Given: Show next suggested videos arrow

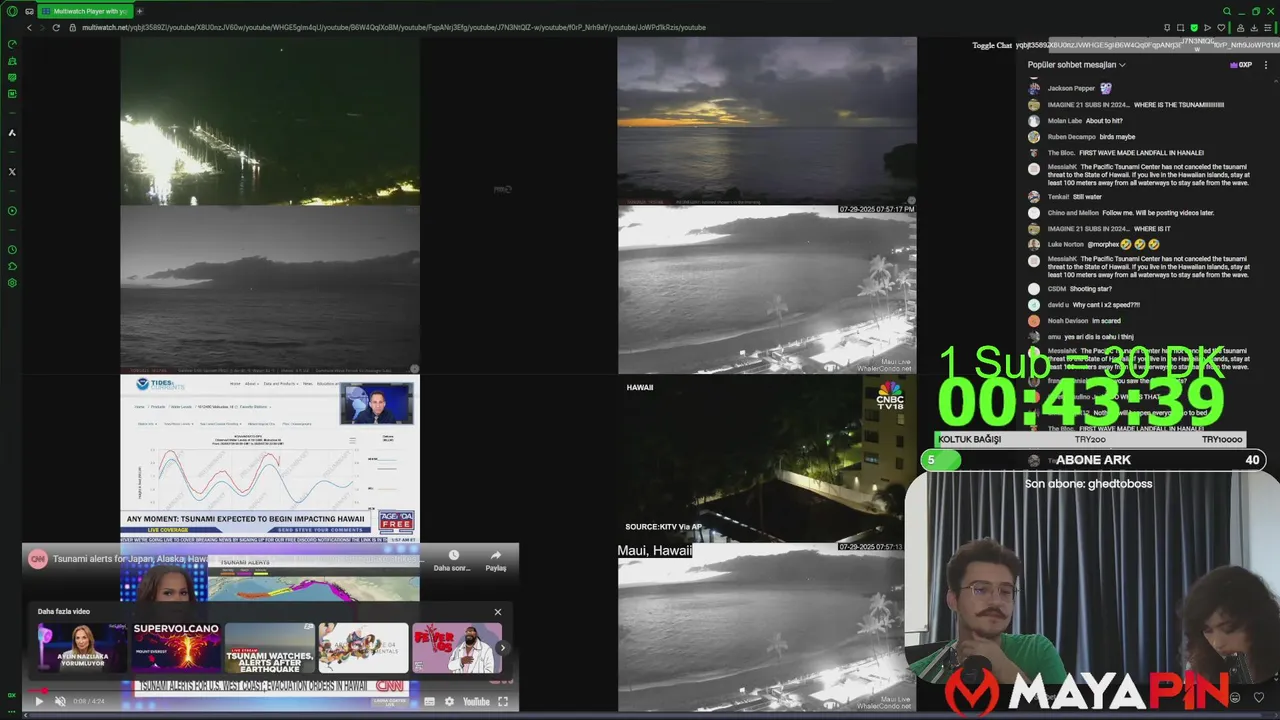Looking at the screenshot, I should pos(503,648).
